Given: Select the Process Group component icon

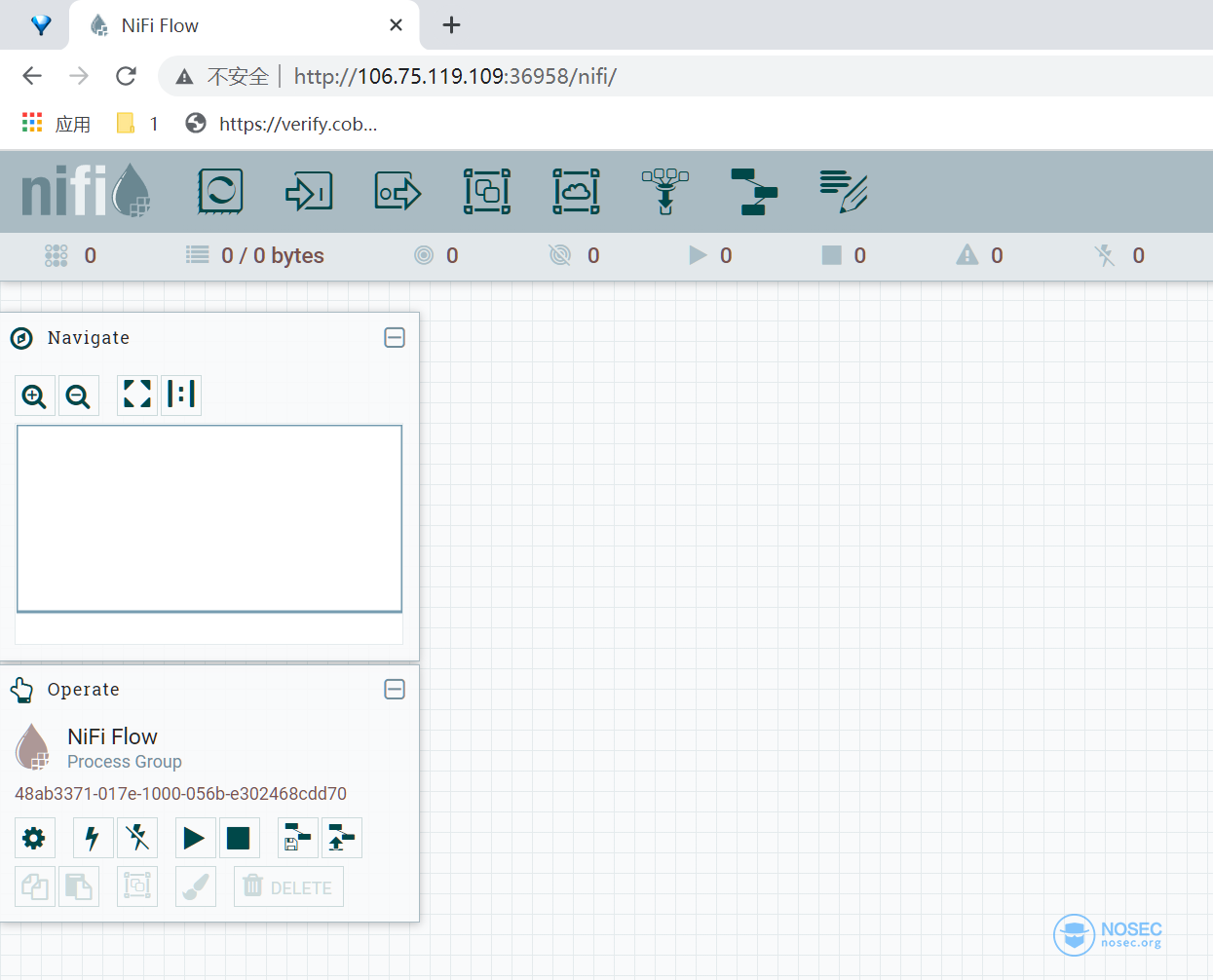Looking at the screenshot, I should pos(487,191).
